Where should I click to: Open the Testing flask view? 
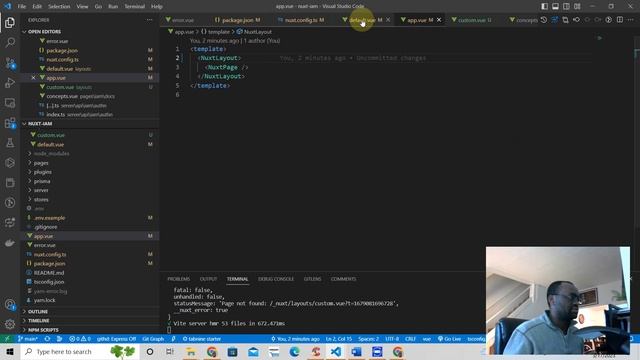pos(10,143)
